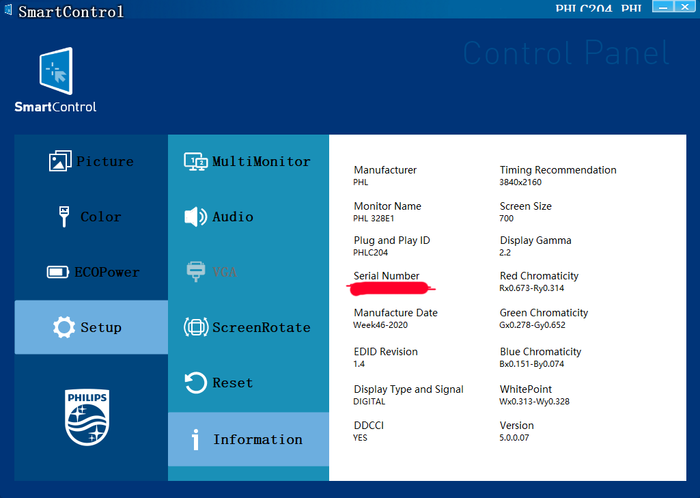Click the Color paintbrush icon
The height and width of the screenshot is (498, 700).
tap(64, 217)
